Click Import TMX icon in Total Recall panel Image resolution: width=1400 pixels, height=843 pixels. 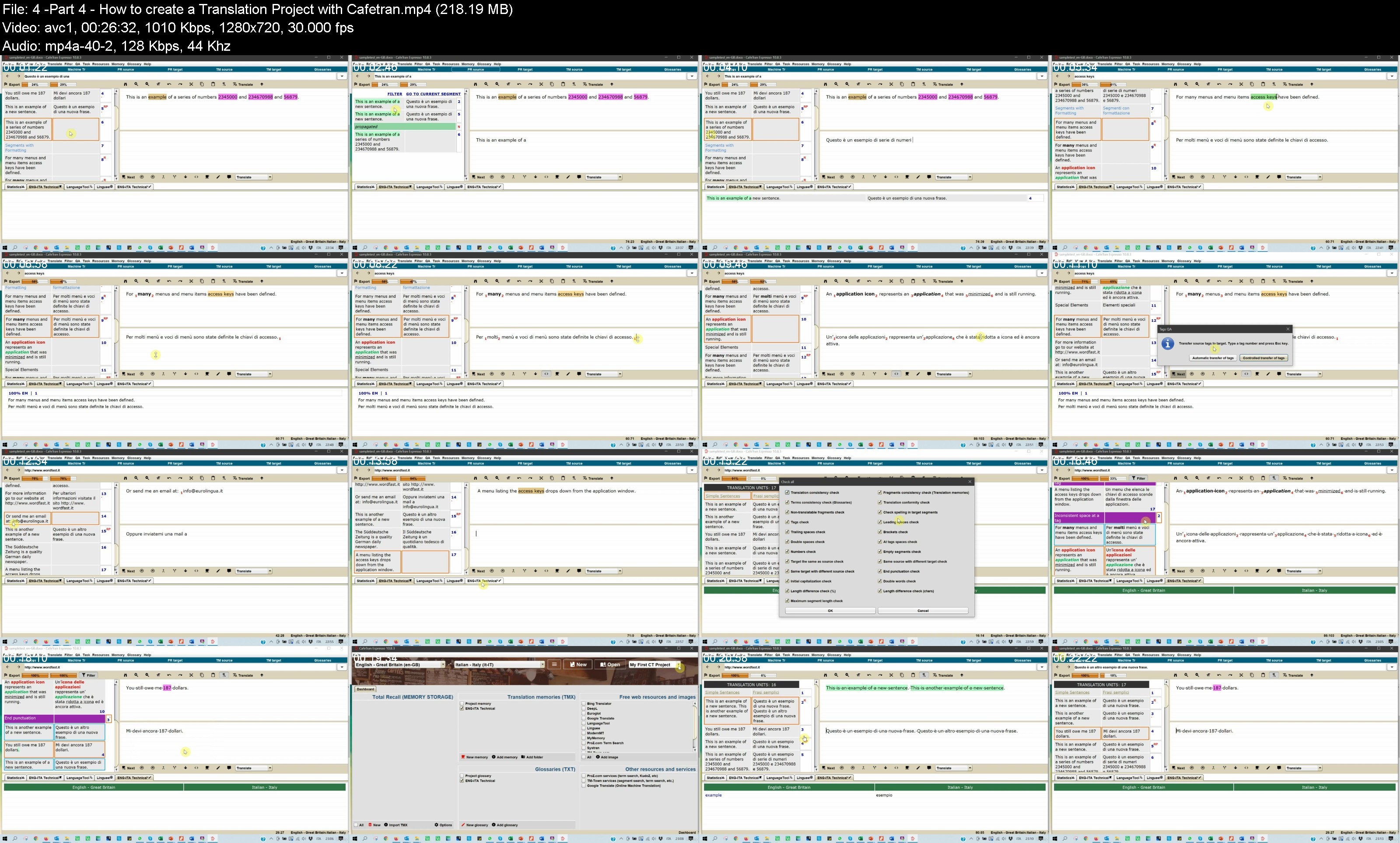point(386,825)
